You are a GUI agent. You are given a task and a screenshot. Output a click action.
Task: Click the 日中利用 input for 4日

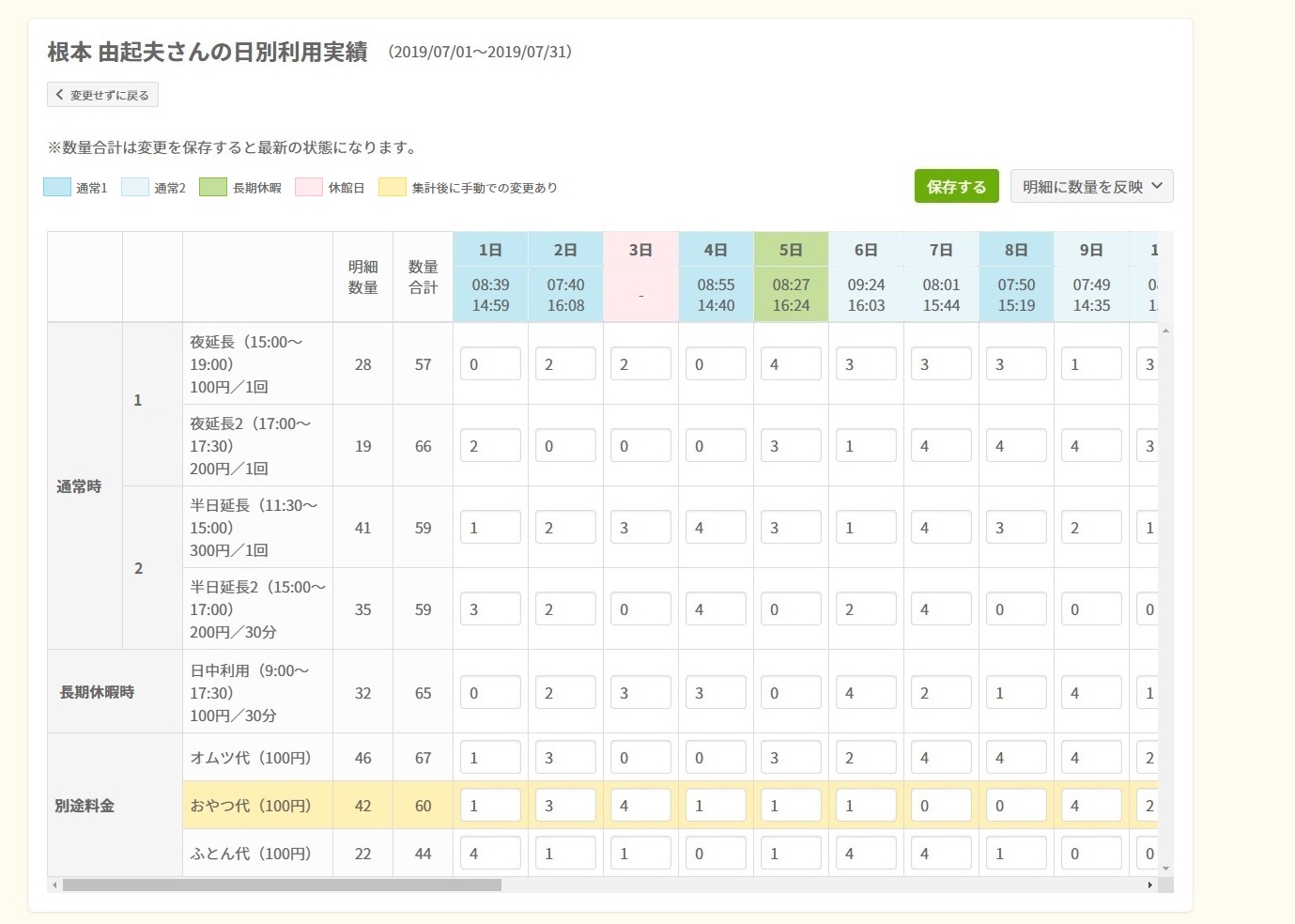click(x=716, y=693)
